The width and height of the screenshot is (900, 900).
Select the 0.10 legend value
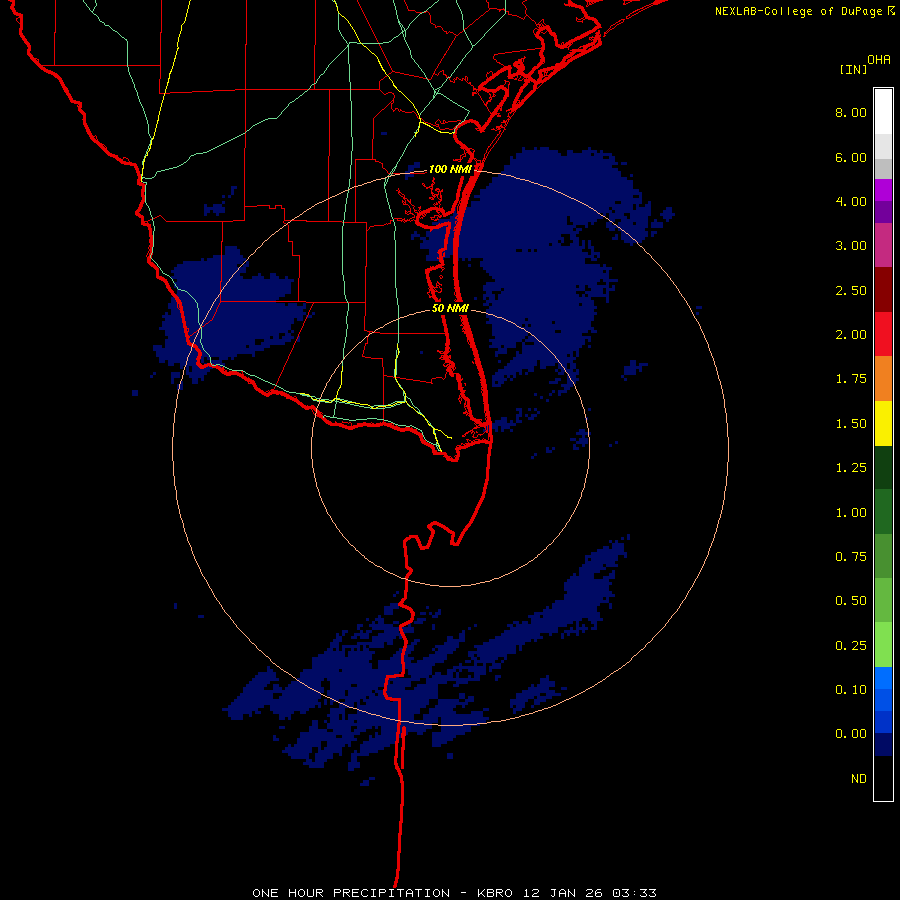851,690
